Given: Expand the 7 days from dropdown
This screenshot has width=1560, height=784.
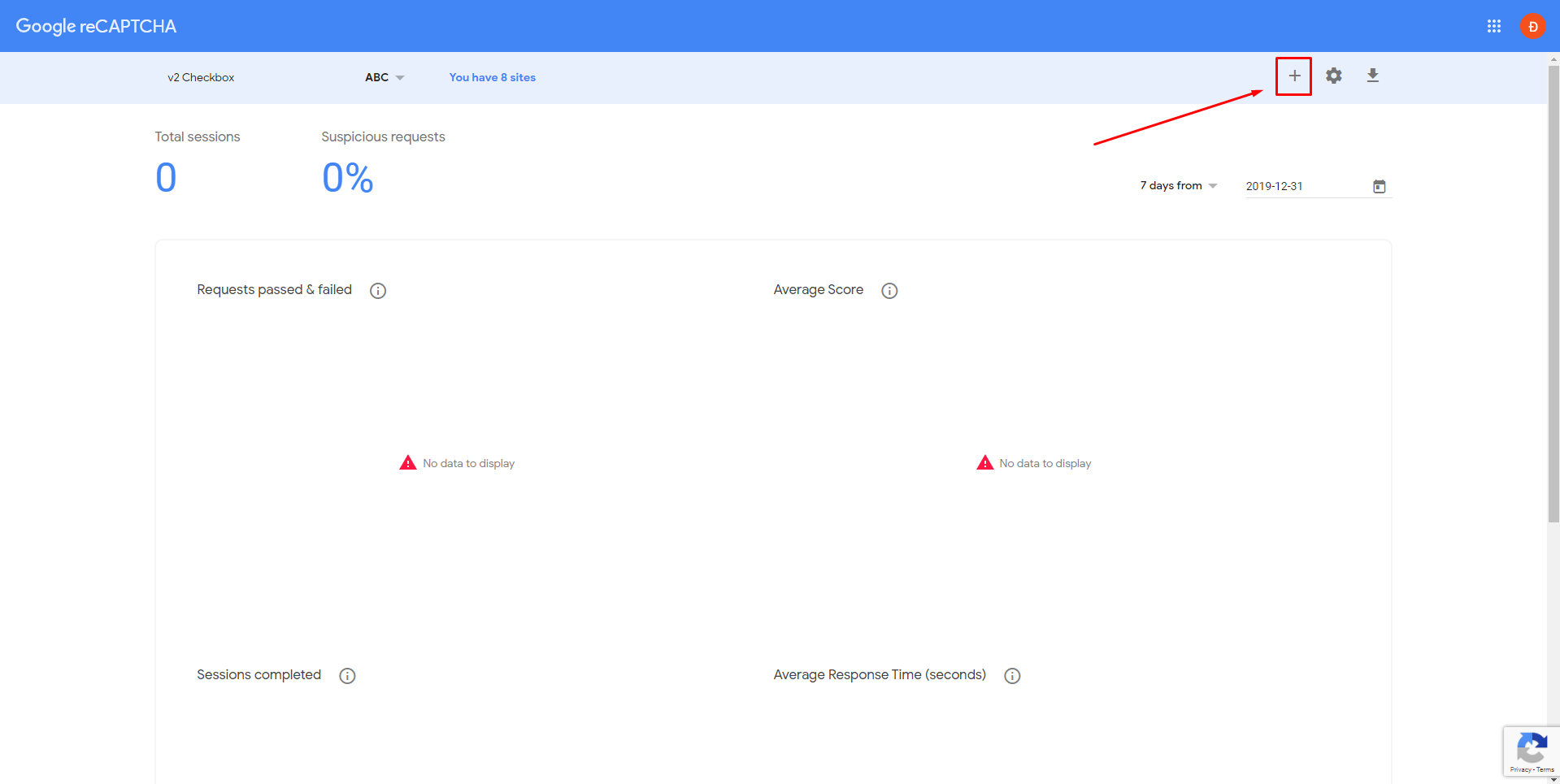Looking at the screenshot, I should pos(1179,186).
